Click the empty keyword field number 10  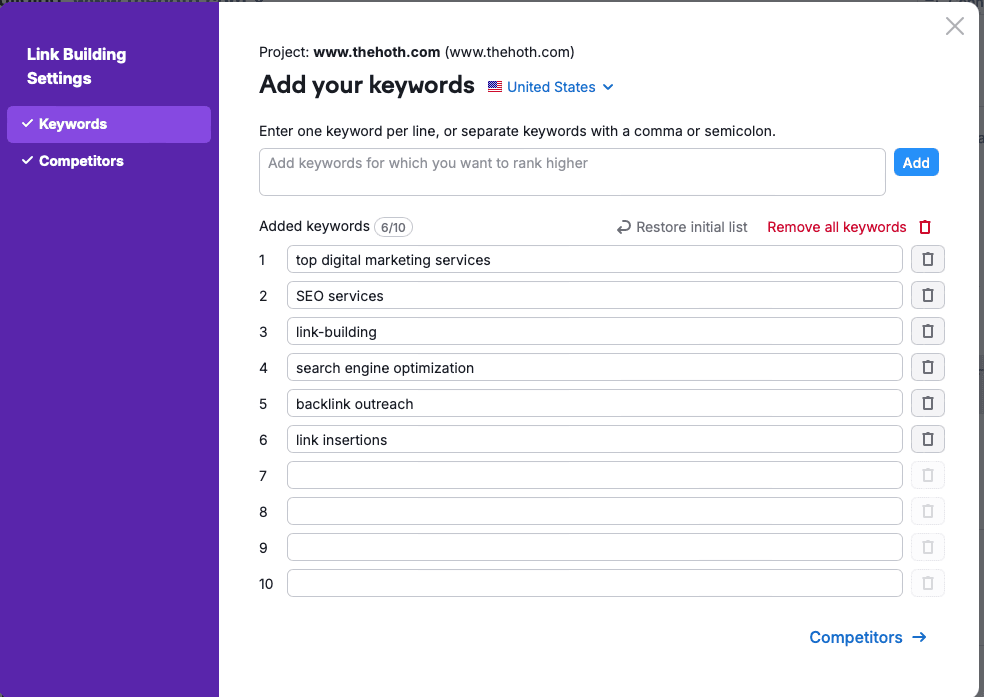coord(594,583)
